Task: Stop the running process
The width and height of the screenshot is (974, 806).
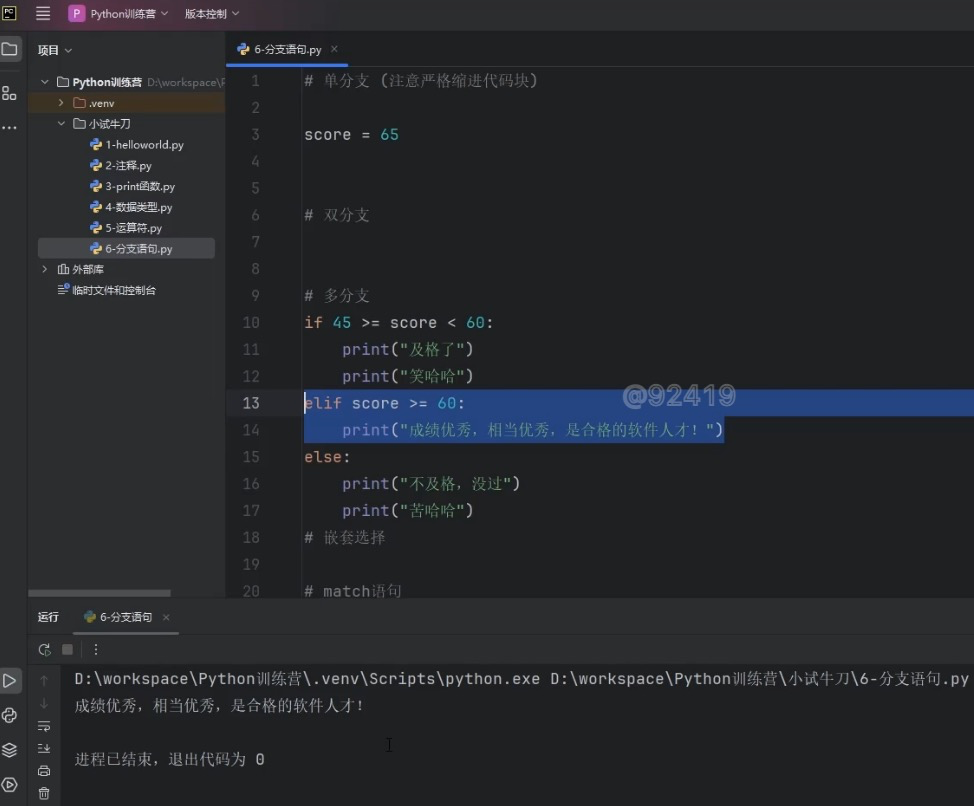Action: pyautogui.click(x=68, y=650)
